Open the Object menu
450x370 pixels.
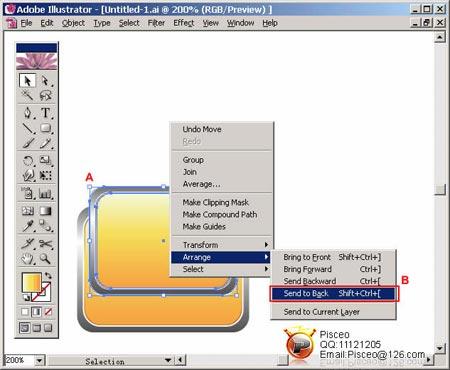tap(73, 23)
